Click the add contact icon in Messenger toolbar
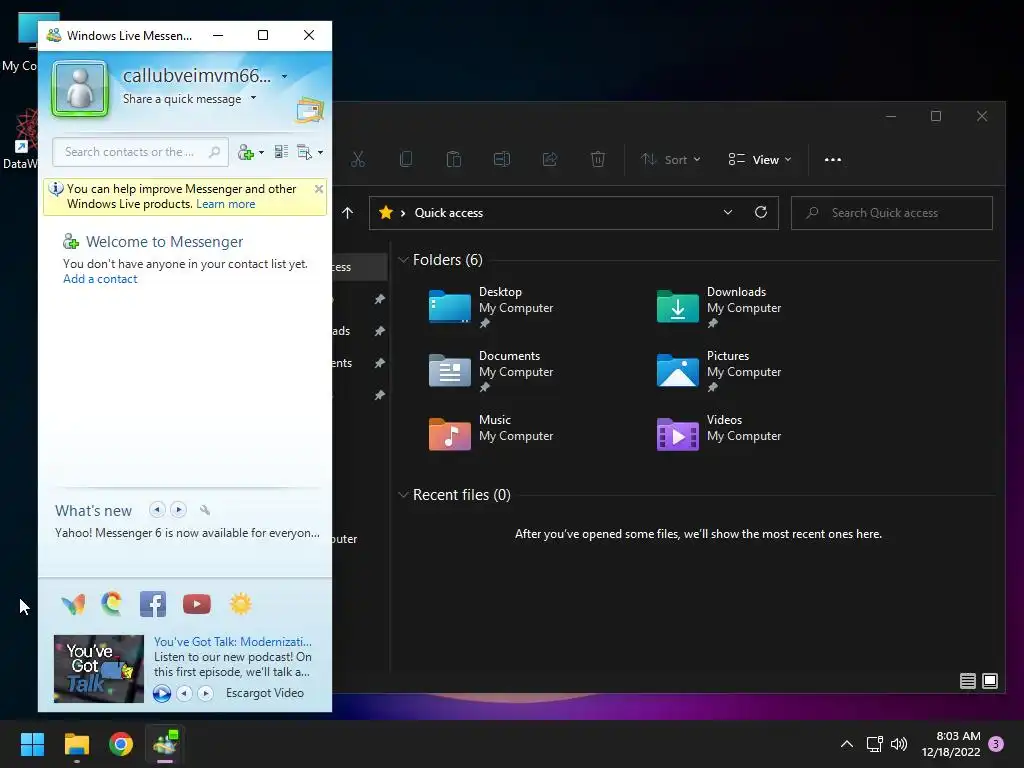1024x768 pixels. point(246,152)
